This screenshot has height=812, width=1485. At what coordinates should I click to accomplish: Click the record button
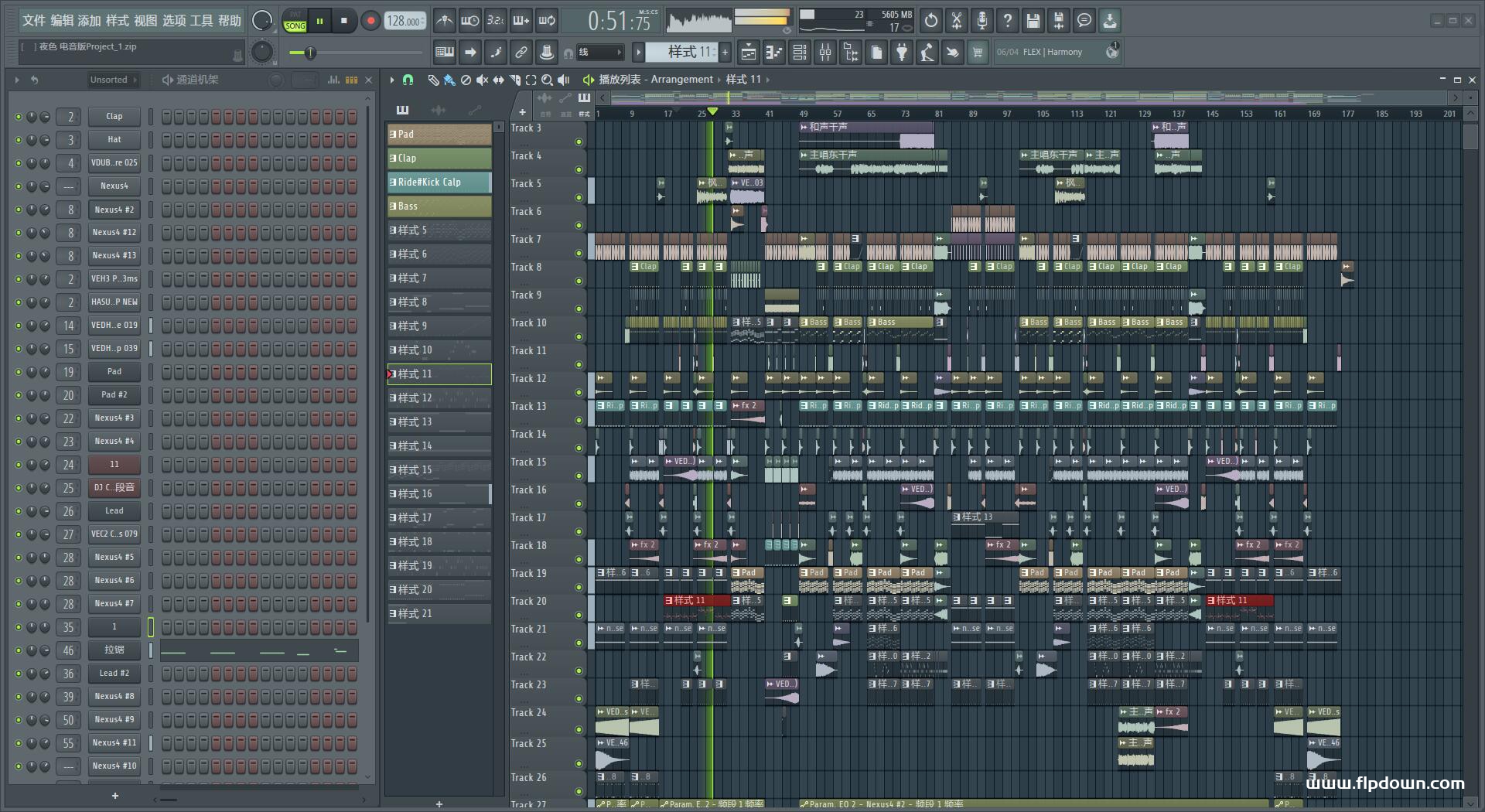point(370,21)
